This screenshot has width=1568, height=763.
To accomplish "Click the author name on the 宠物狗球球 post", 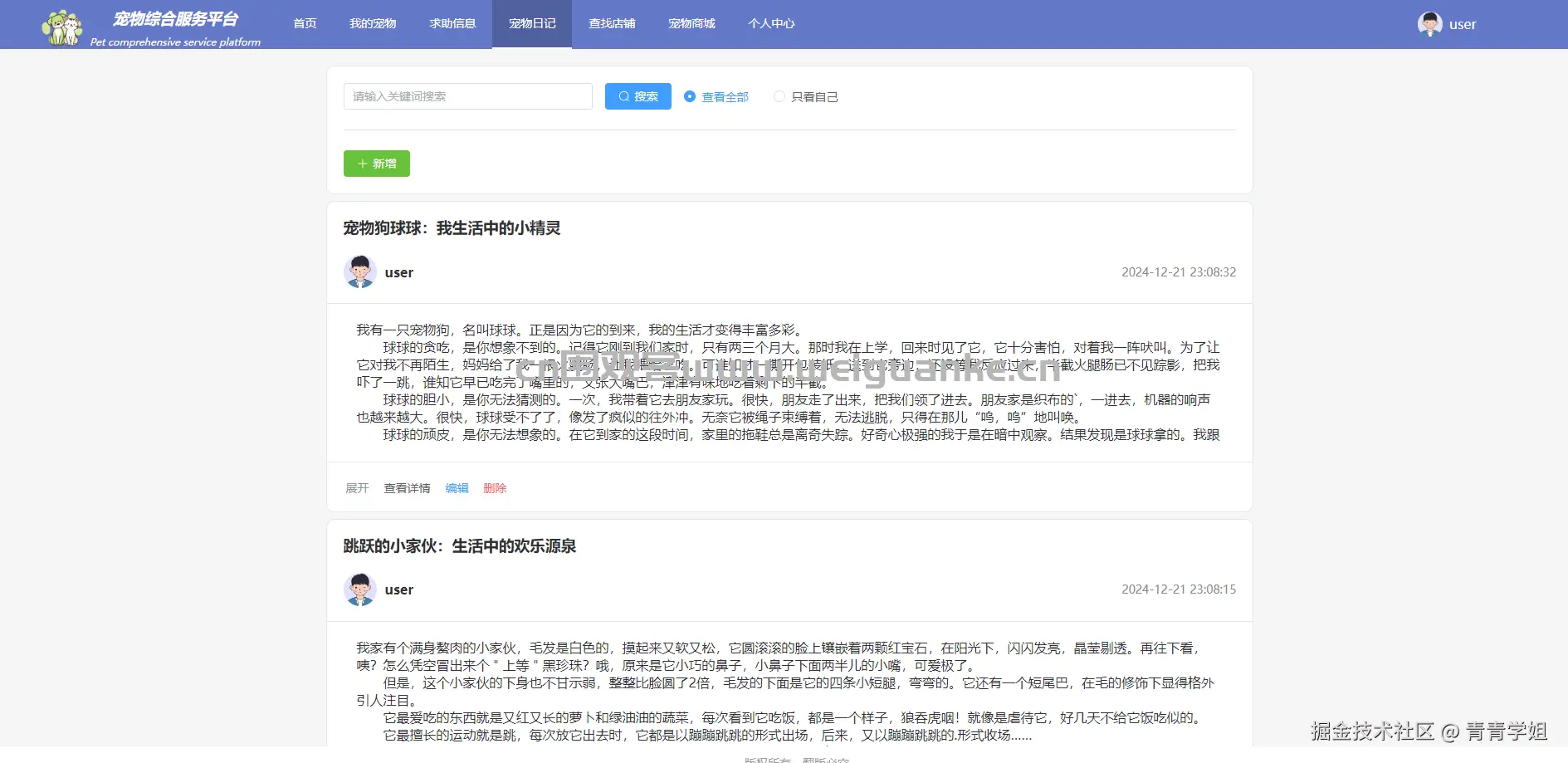I will 399,272.
